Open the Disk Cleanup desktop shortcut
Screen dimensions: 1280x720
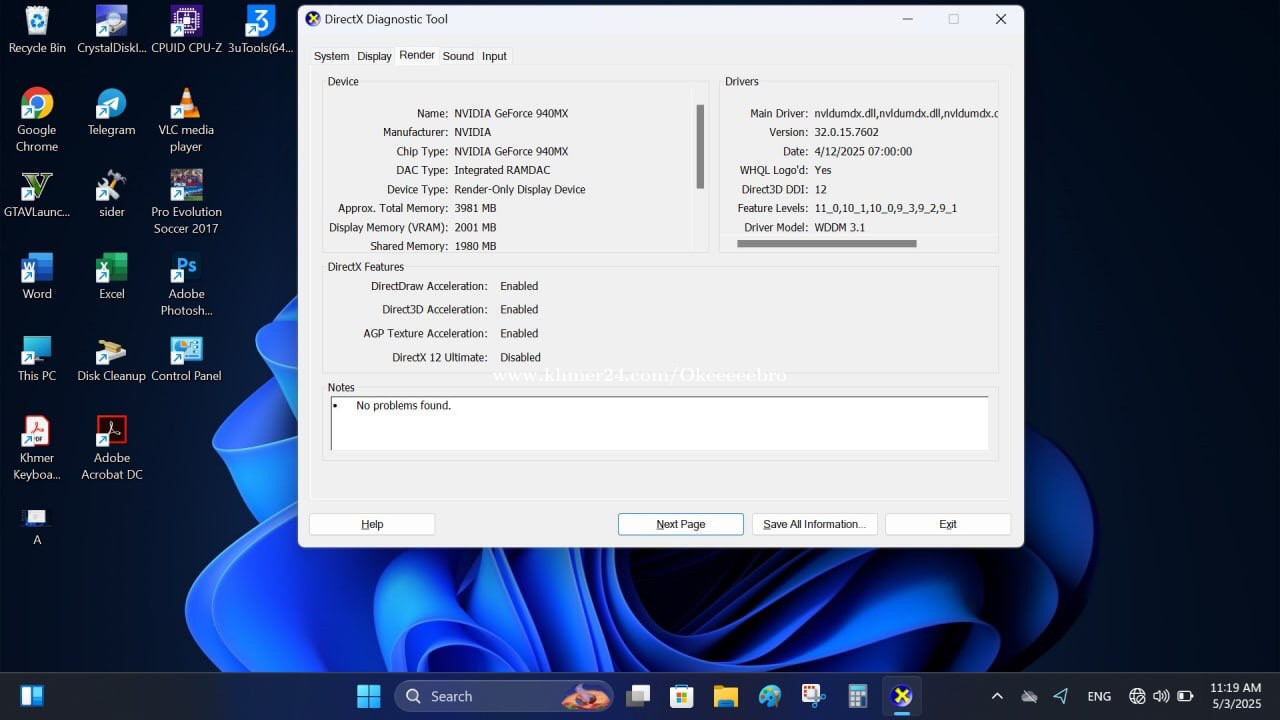(112, 358)
